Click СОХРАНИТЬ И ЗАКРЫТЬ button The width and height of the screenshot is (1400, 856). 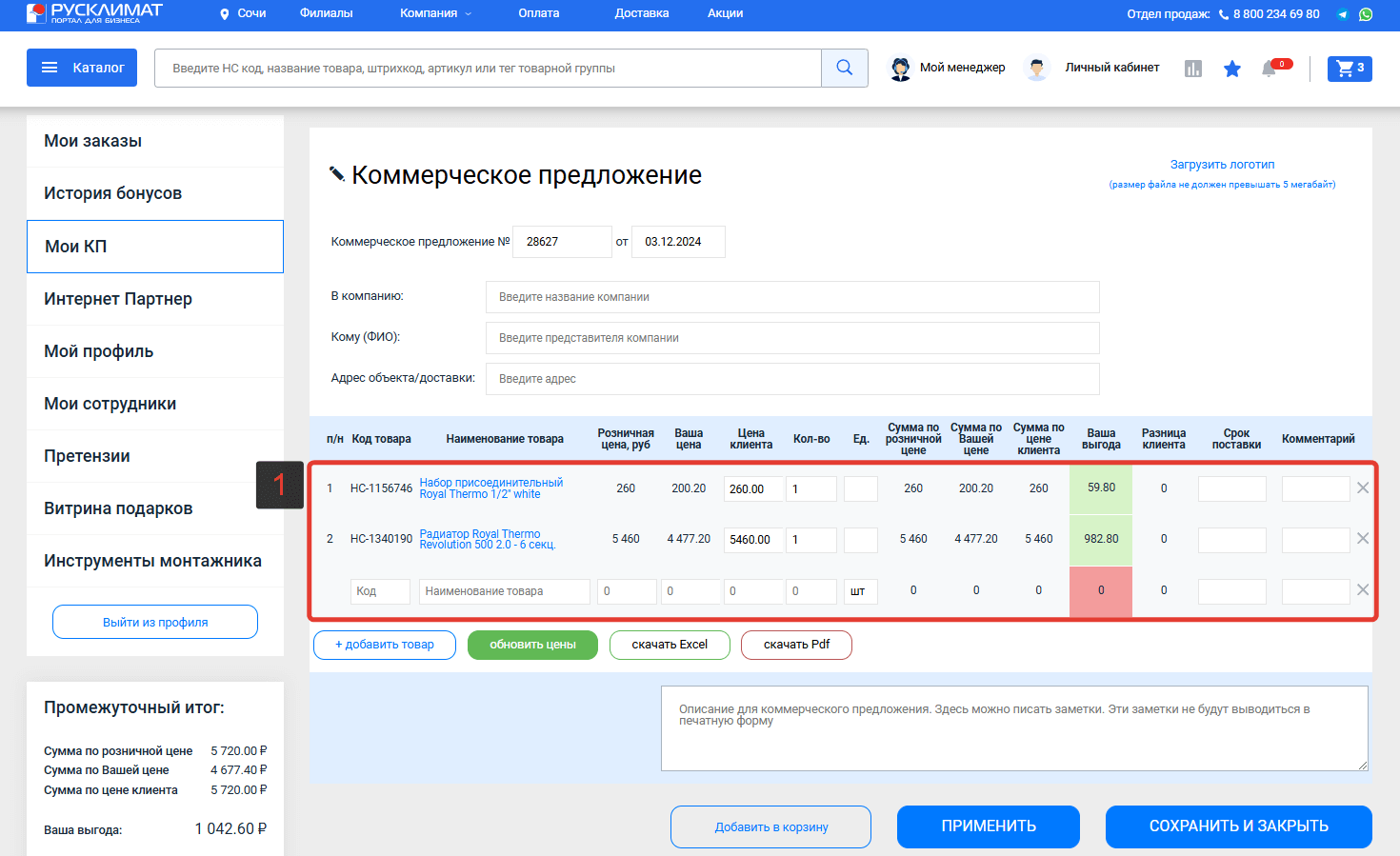(1239, 826)
